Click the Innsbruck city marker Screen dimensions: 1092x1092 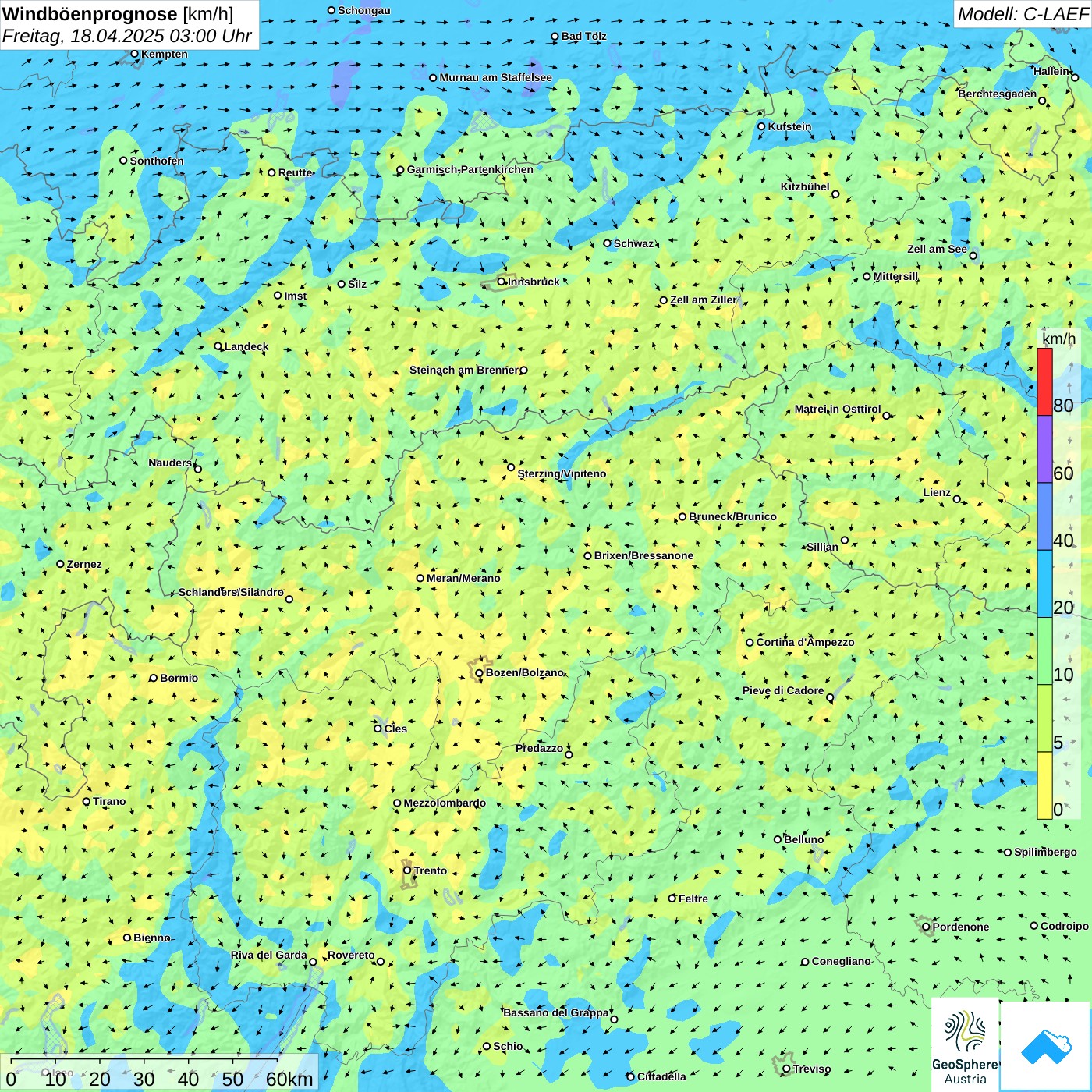[502, 282]
